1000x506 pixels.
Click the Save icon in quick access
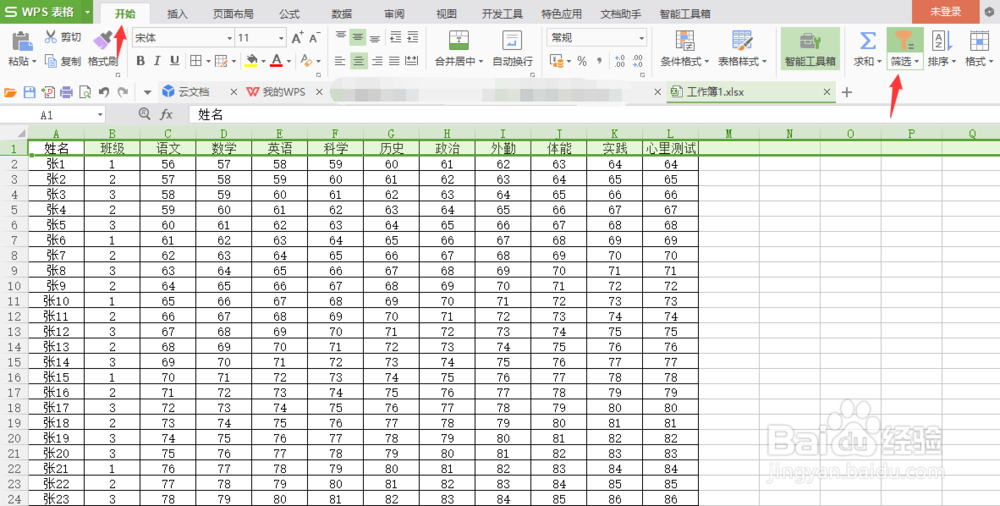click(29, 93)
